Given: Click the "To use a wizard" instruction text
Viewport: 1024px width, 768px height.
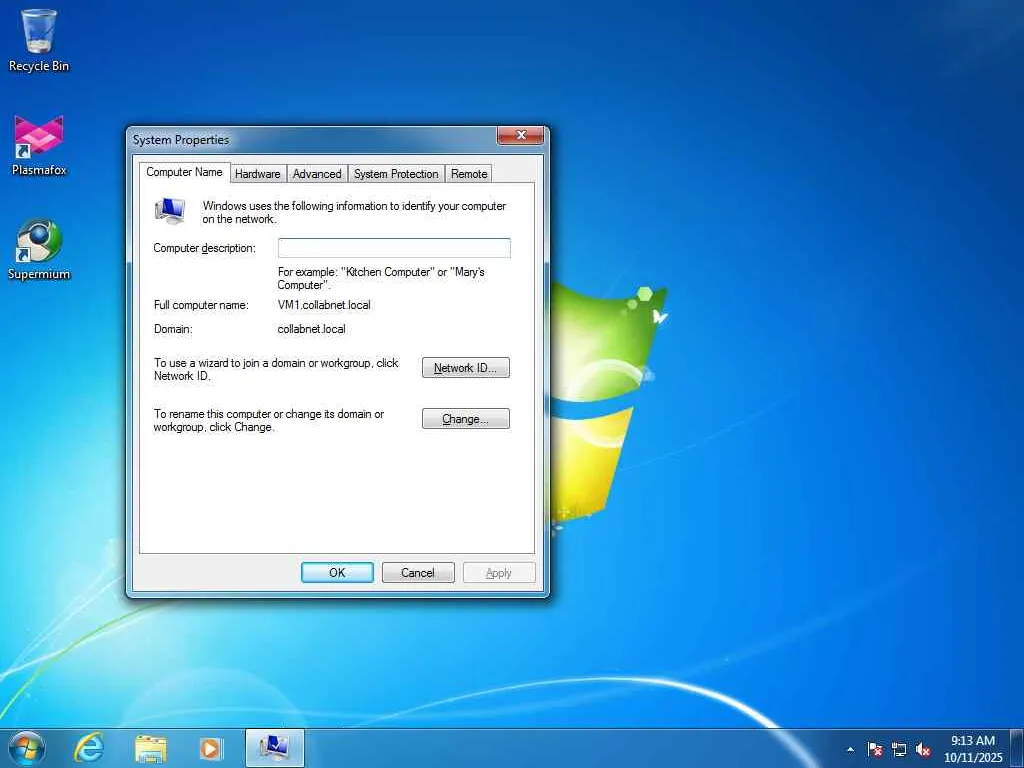Looking at the screenshot, I should coord(276,369).
